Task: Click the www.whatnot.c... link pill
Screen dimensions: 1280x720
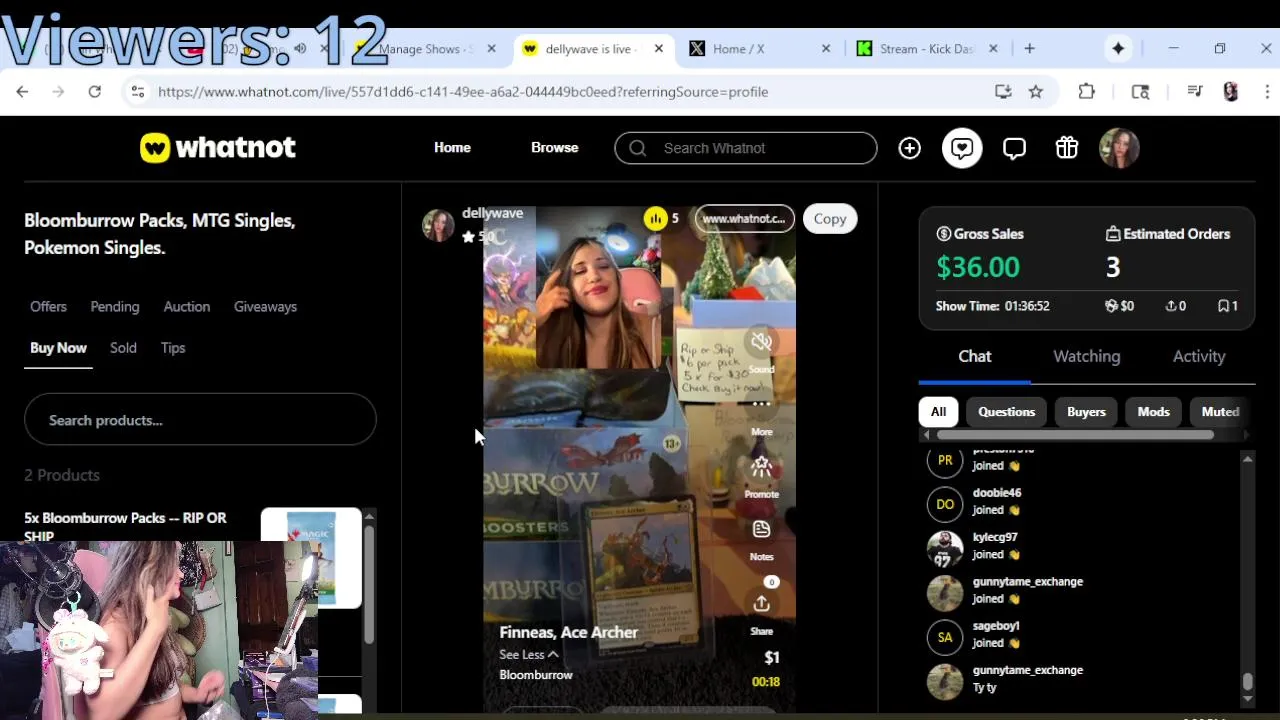Action: coord(744,219)
